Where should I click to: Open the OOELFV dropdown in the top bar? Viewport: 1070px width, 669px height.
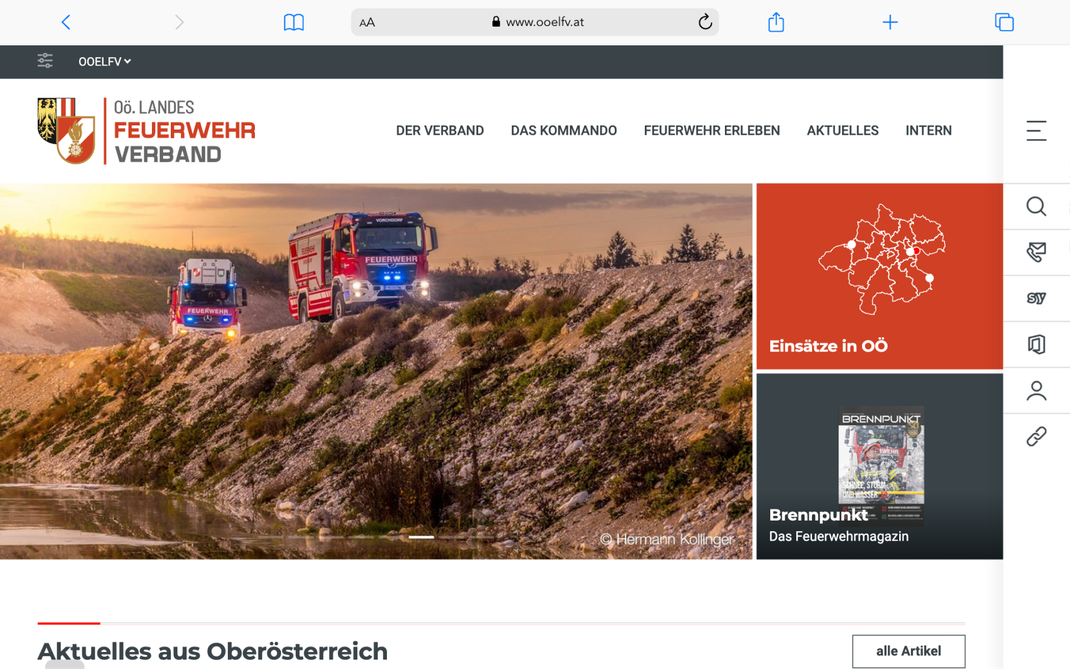pos(104,61)
